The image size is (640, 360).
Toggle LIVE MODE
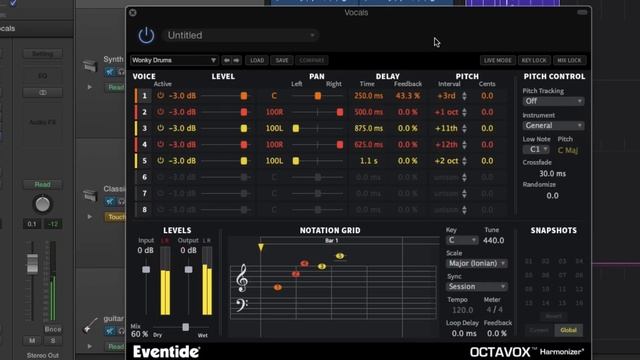[498, 60]
